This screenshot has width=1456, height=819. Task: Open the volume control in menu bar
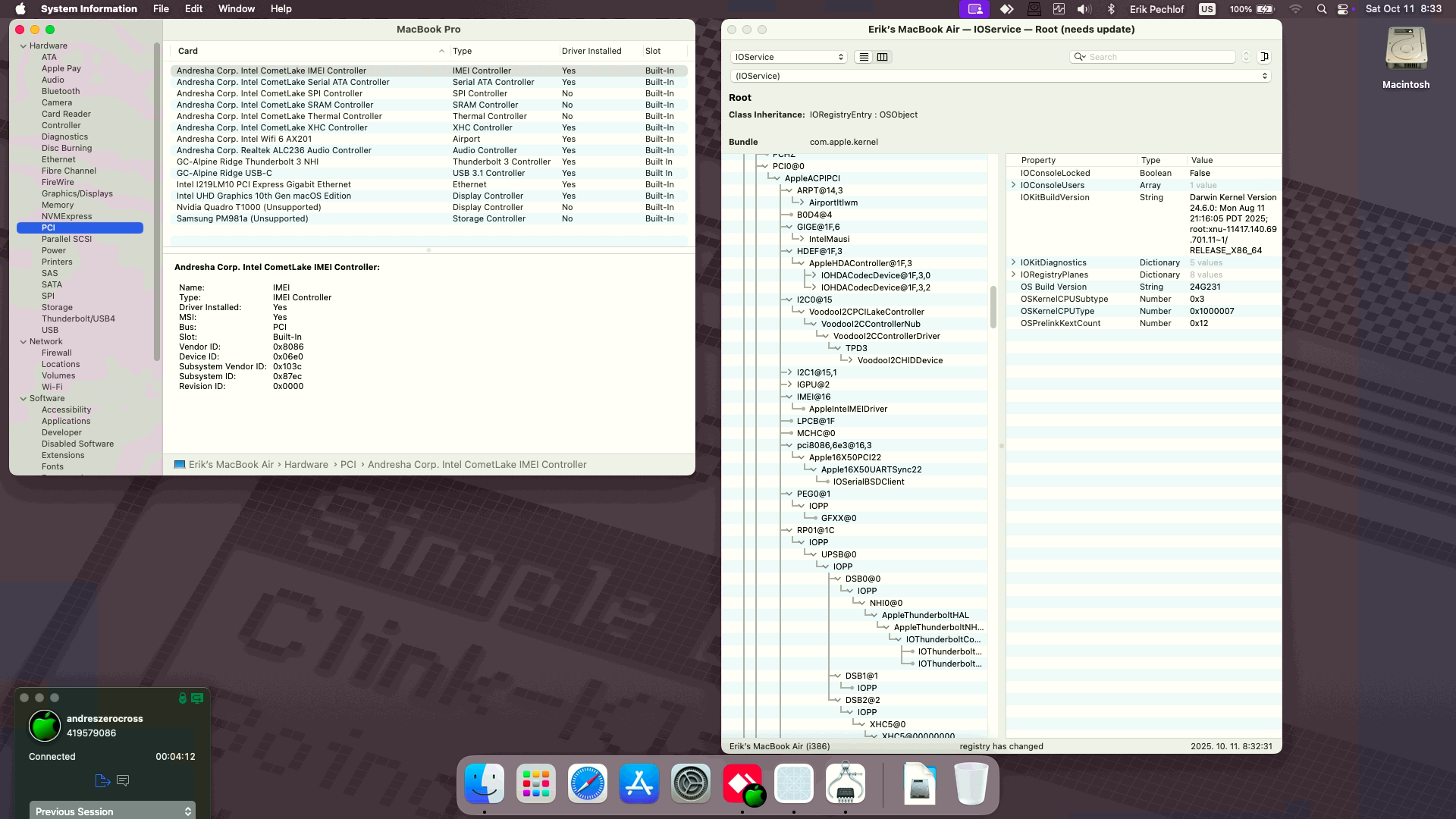[1084, 9]
